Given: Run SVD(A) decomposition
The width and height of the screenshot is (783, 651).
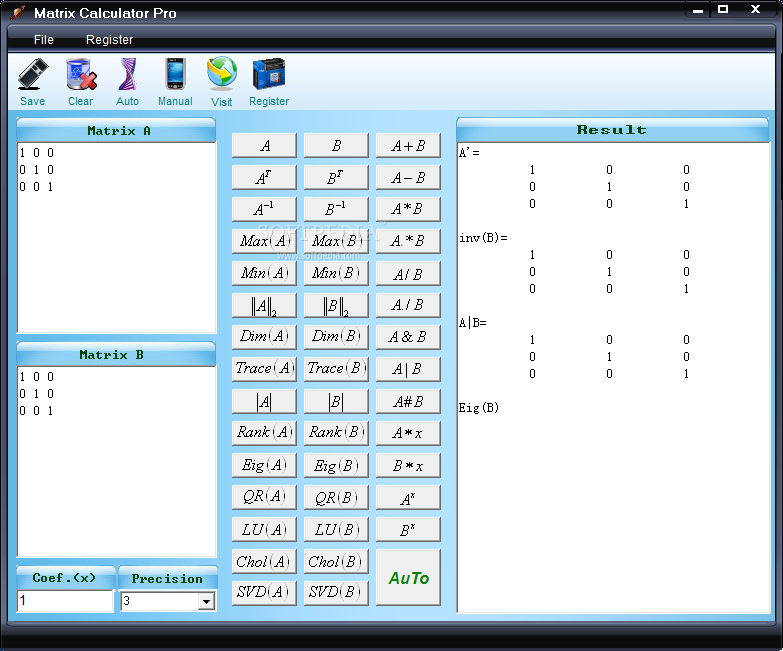Looking at the screenshot, I should pos(264,593).
